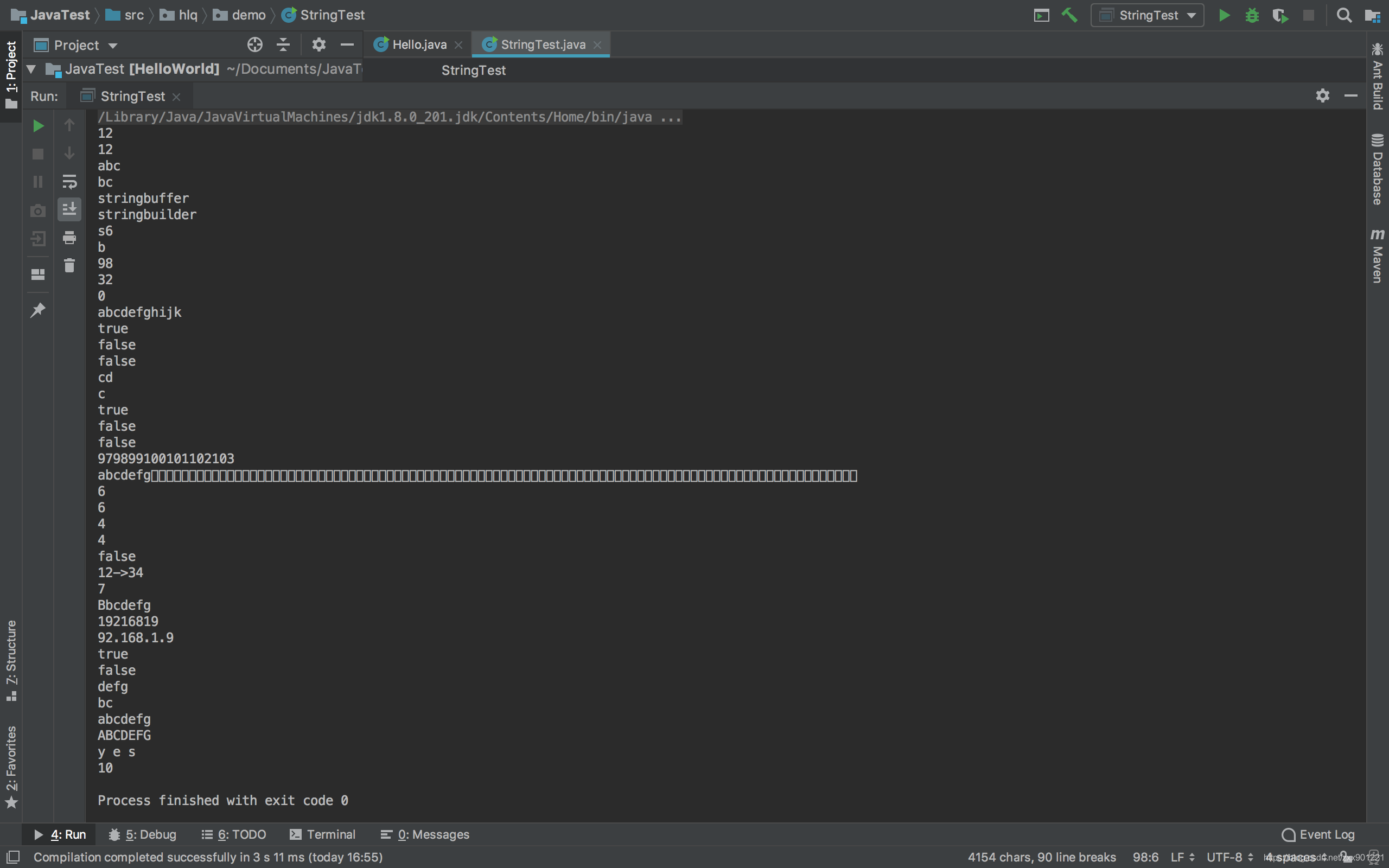Debug StringTest with top bug icon
Viewport: 1389px width, 868px height.
[x=1252, y=15]
